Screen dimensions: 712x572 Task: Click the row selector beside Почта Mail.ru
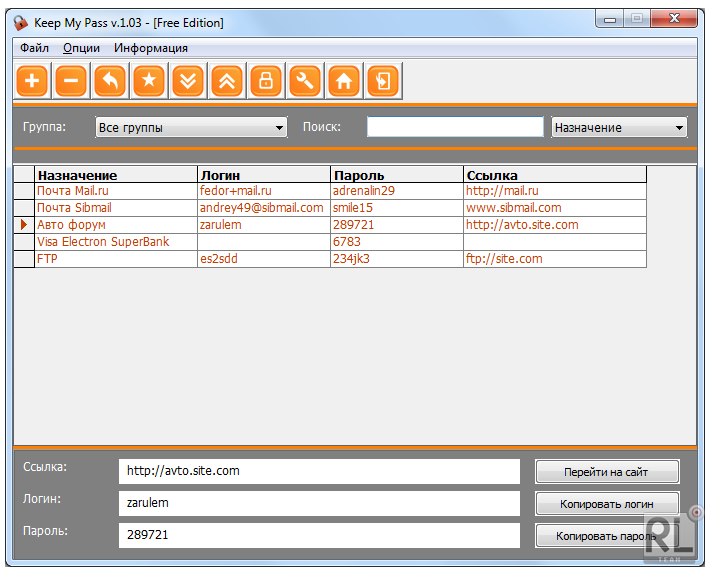pyautogui.click(x=24, y=191)
